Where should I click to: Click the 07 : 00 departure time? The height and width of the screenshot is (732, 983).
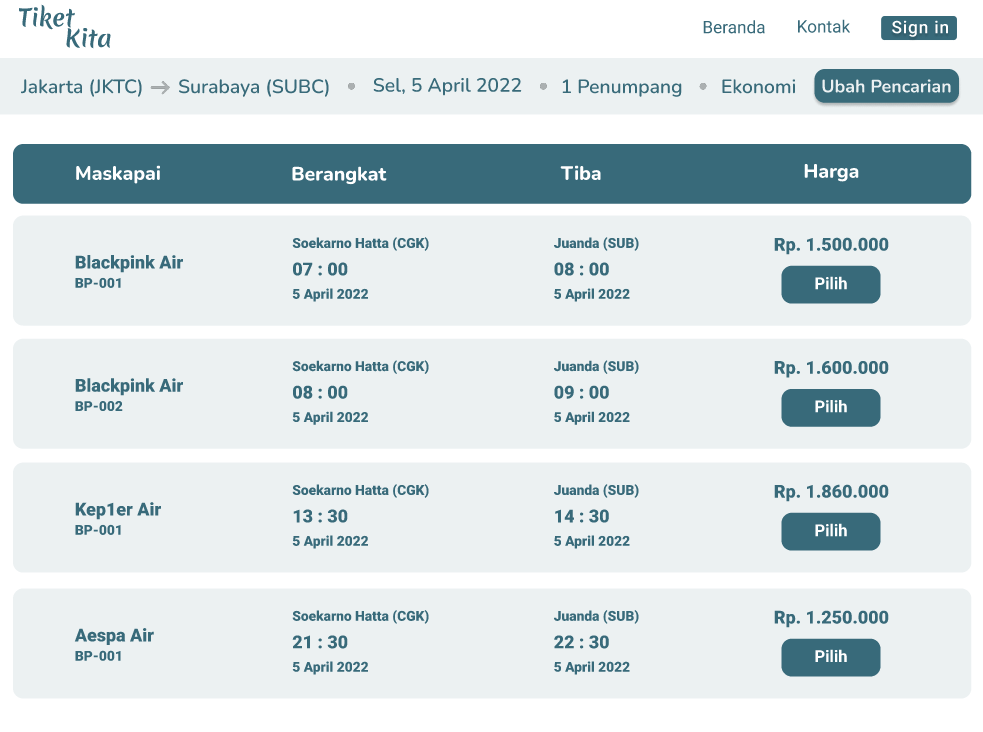click(x=320, y=269)
